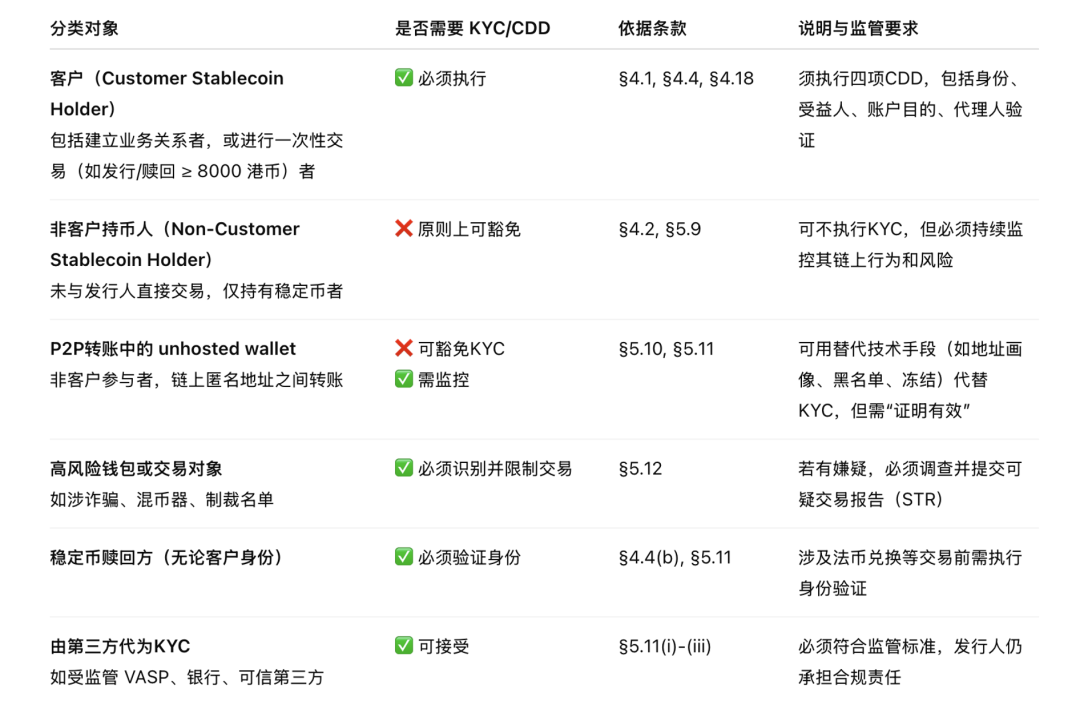This screenshot has height=717, width=1080.
Task: Click the clause reference §5.12
Action: [640, 468]
